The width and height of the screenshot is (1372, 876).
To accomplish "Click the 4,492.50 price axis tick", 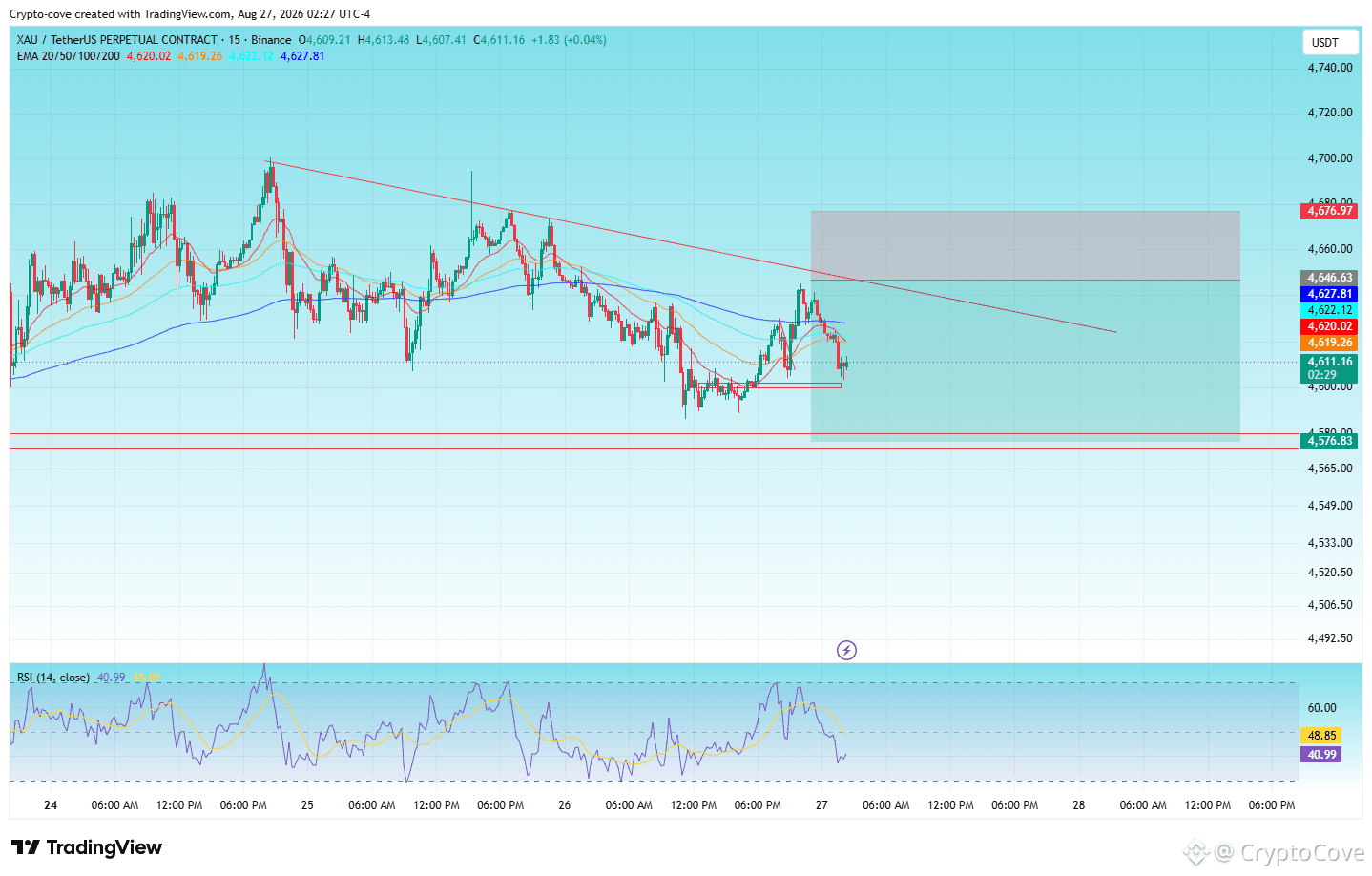I will pos(1330,638).
